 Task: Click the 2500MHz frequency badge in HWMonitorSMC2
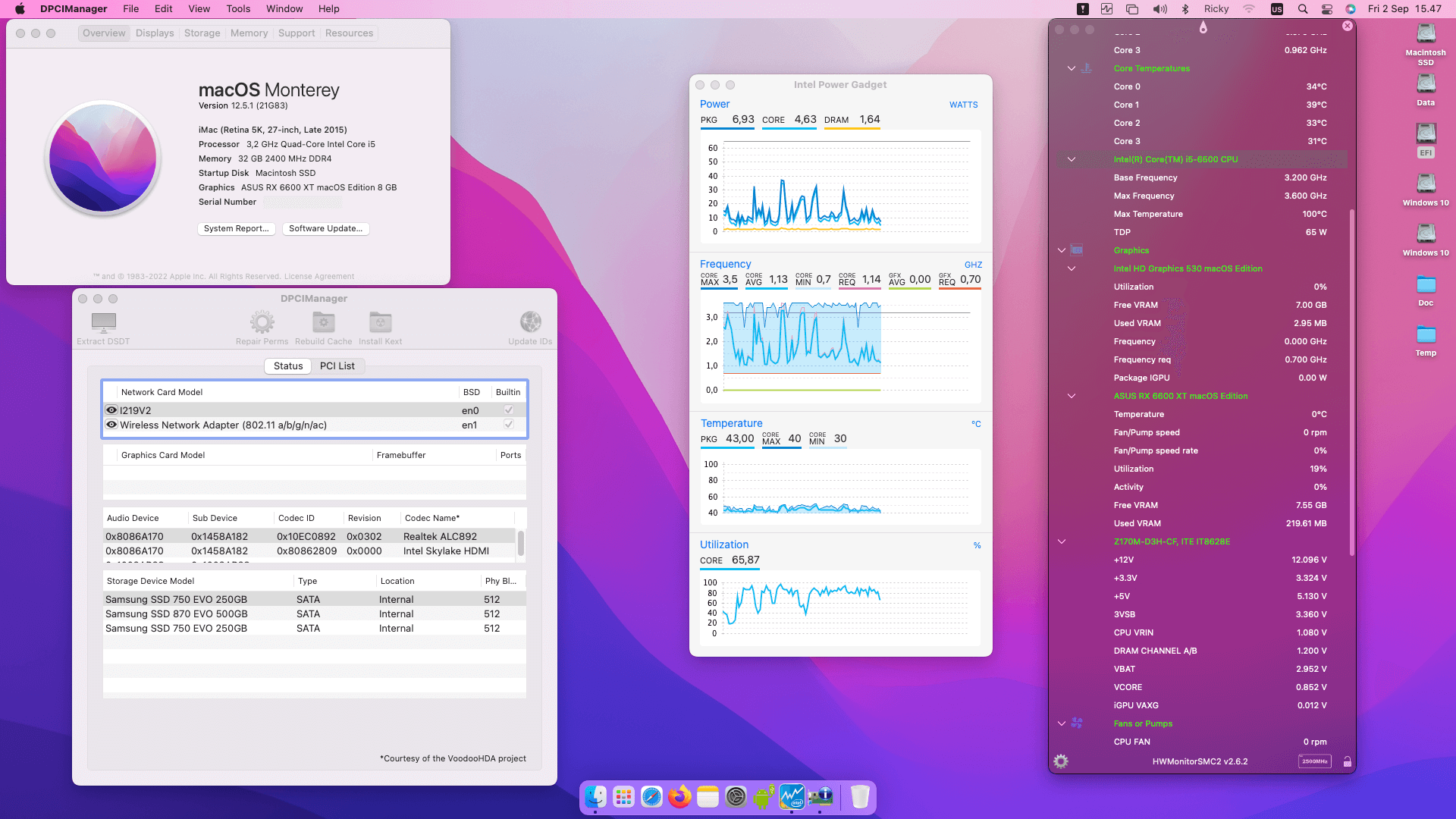(1314, 761)
